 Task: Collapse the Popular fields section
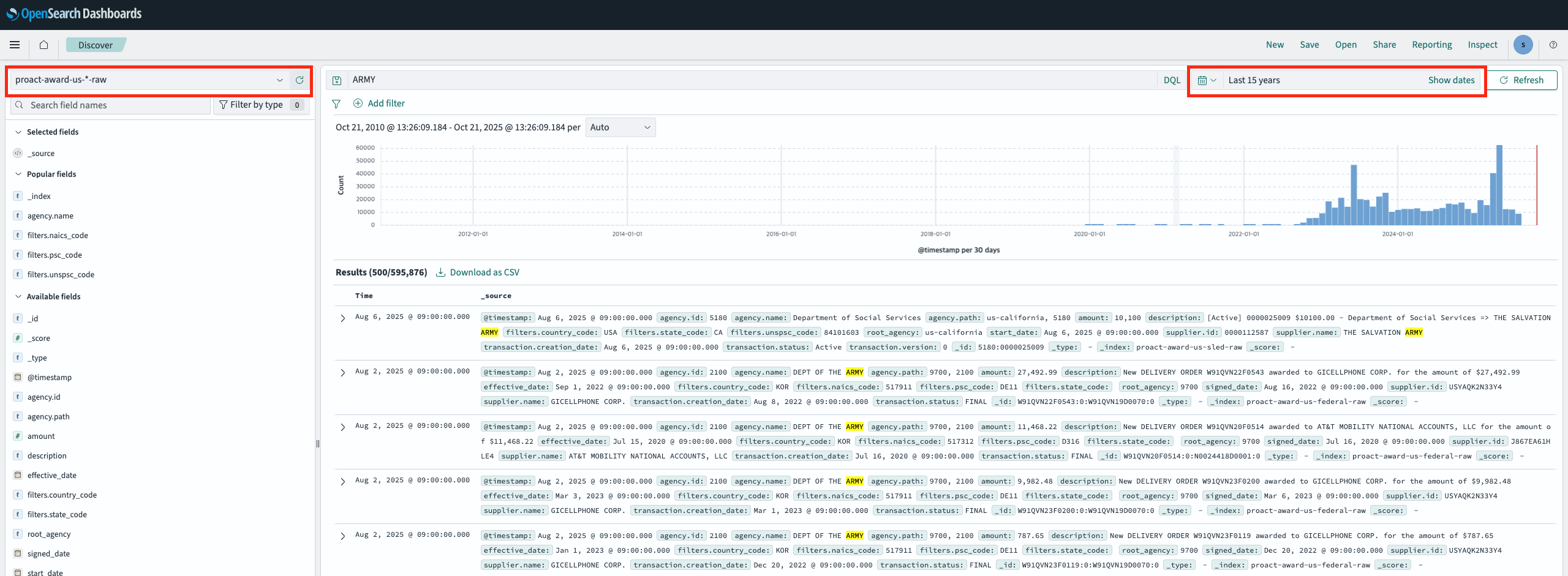[x=18, y=174]
